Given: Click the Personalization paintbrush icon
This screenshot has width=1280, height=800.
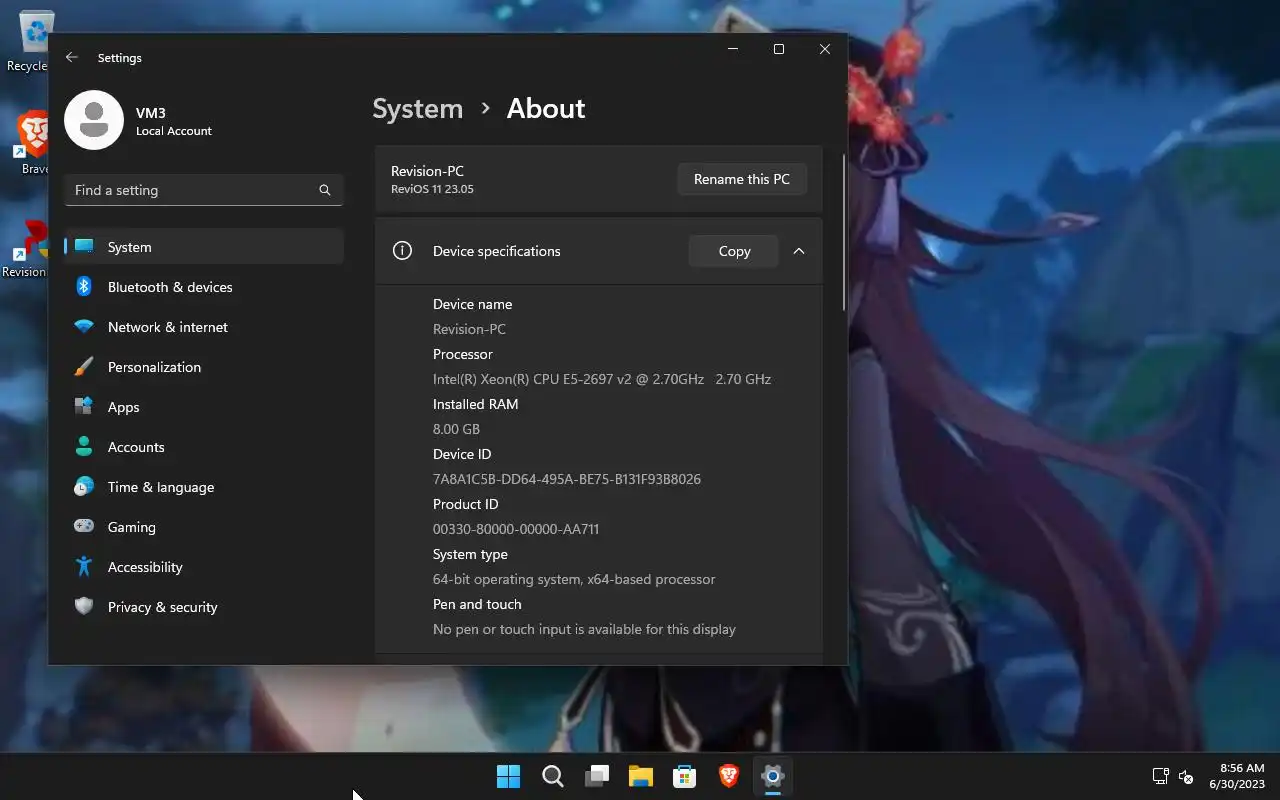Looking at the screenshot, I should (84, 367).
